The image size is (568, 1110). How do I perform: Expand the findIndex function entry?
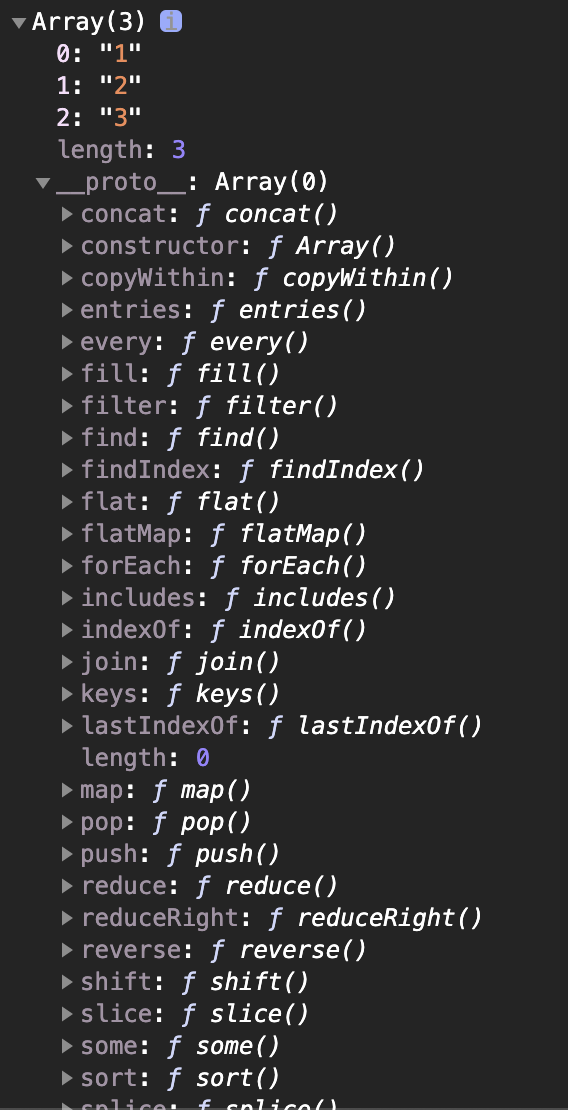tap(67, 469)
